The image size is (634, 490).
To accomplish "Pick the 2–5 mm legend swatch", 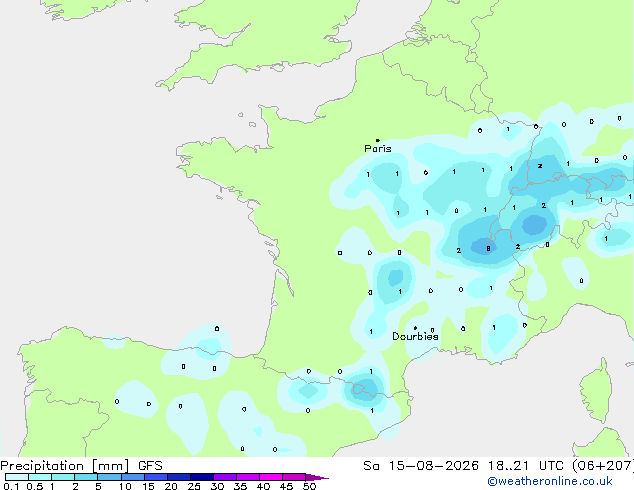I will click(x=86, y=477).
